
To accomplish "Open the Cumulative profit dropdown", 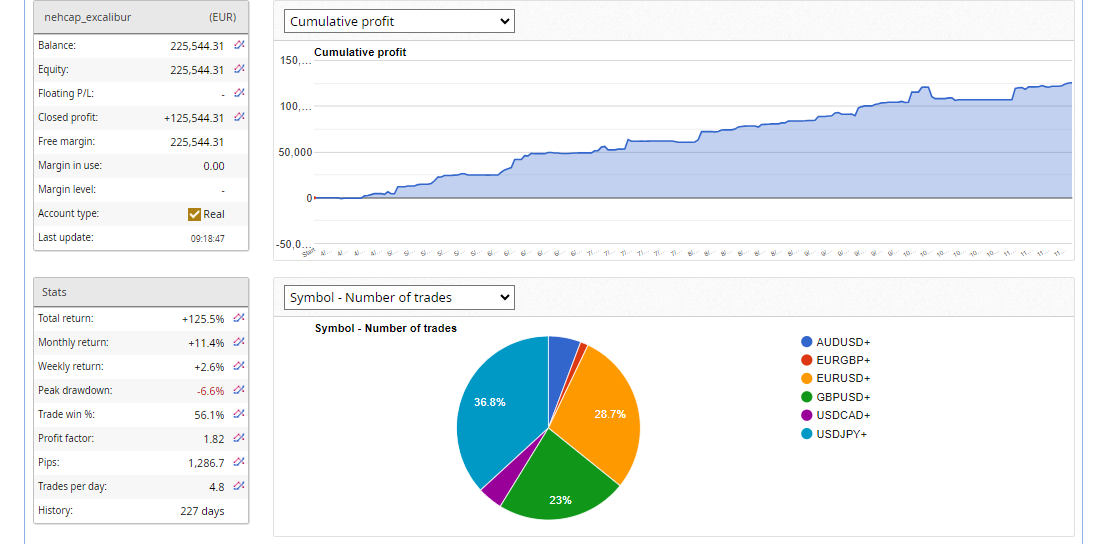I will point(399,21).
